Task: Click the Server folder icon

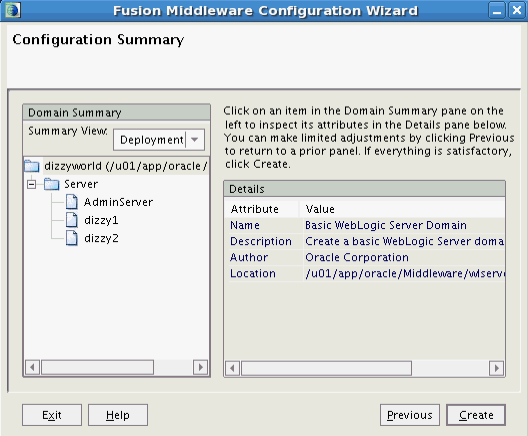Action: [52, 184]
